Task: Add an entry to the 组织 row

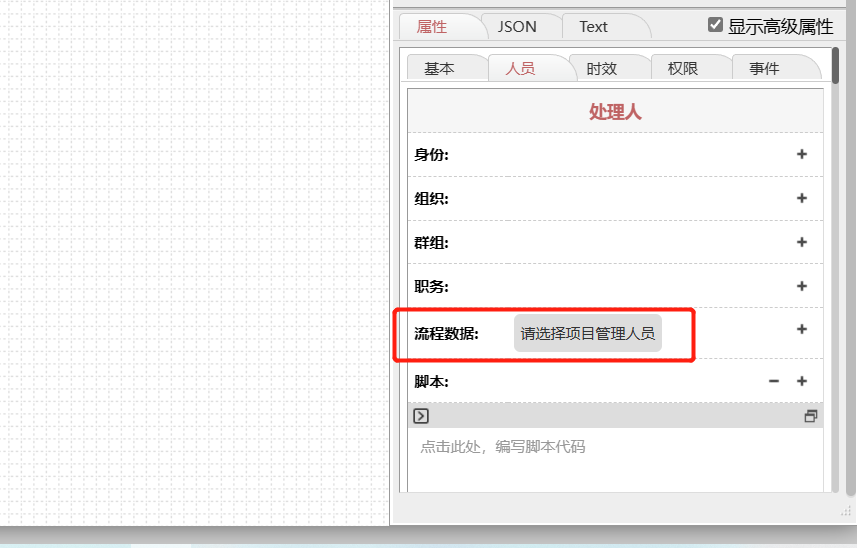Action: coord(802,198)
